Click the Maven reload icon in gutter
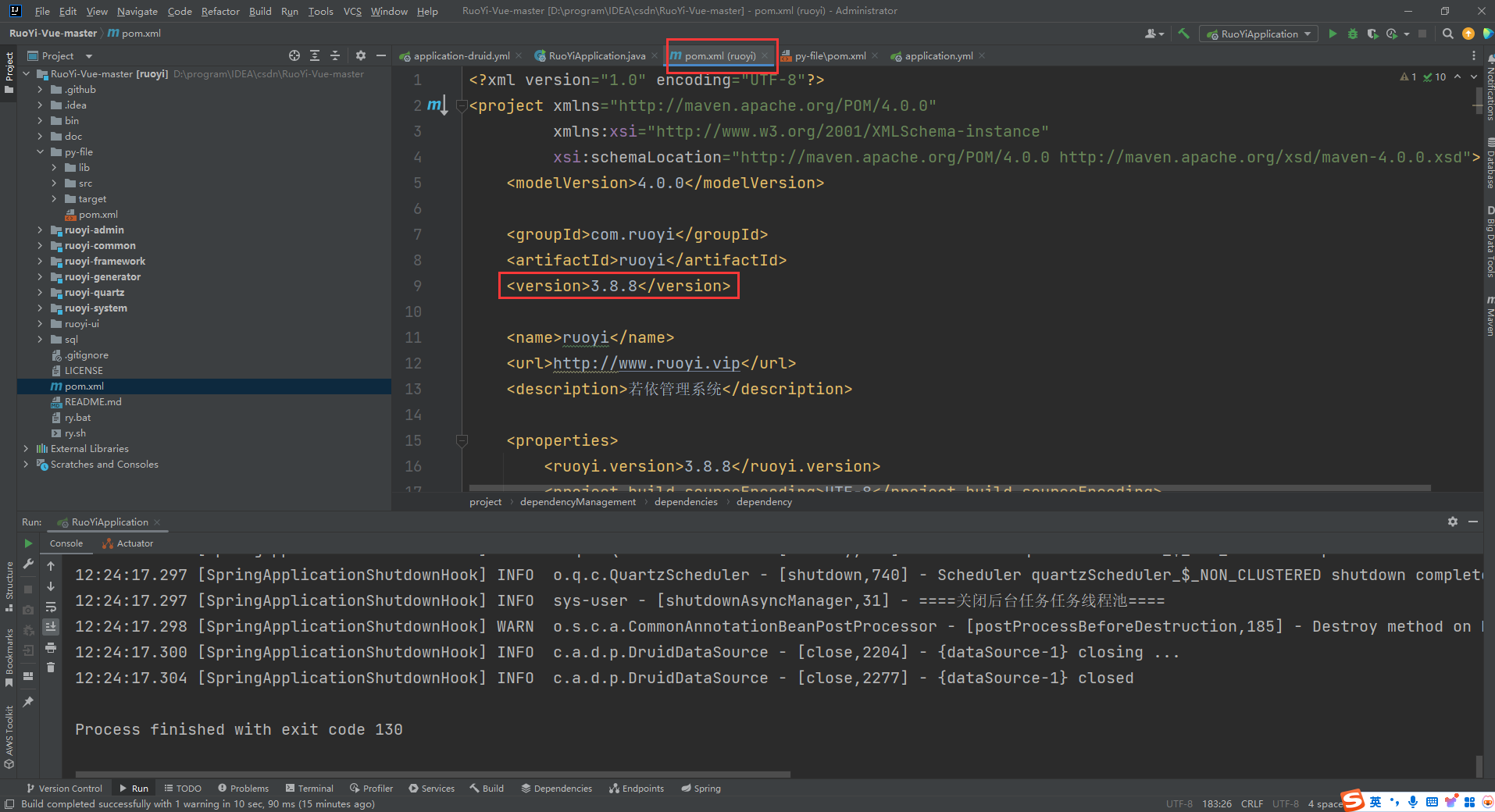1495x812 pixels. point(437,105)
